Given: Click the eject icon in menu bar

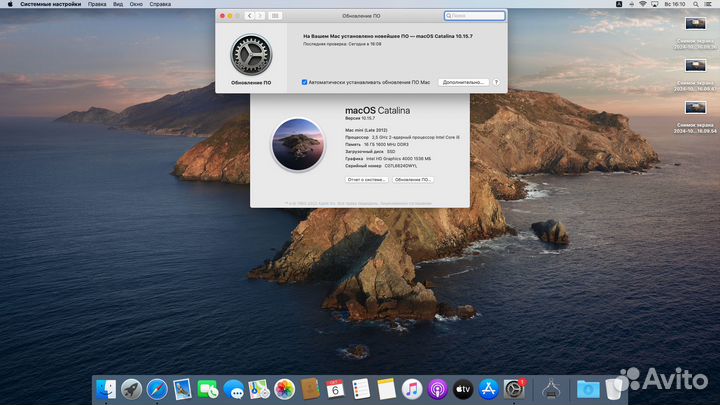Looking at the screenshot, I should (631, 4).
